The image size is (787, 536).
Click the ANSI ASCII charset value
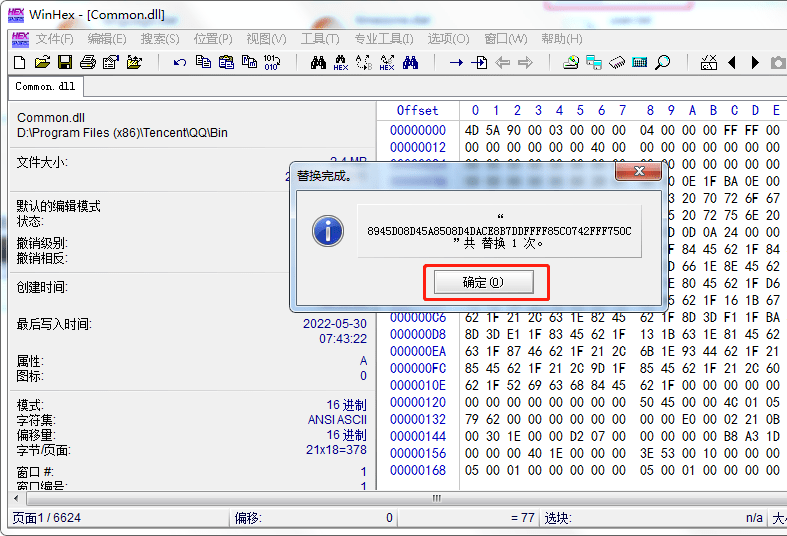[337, 420]
